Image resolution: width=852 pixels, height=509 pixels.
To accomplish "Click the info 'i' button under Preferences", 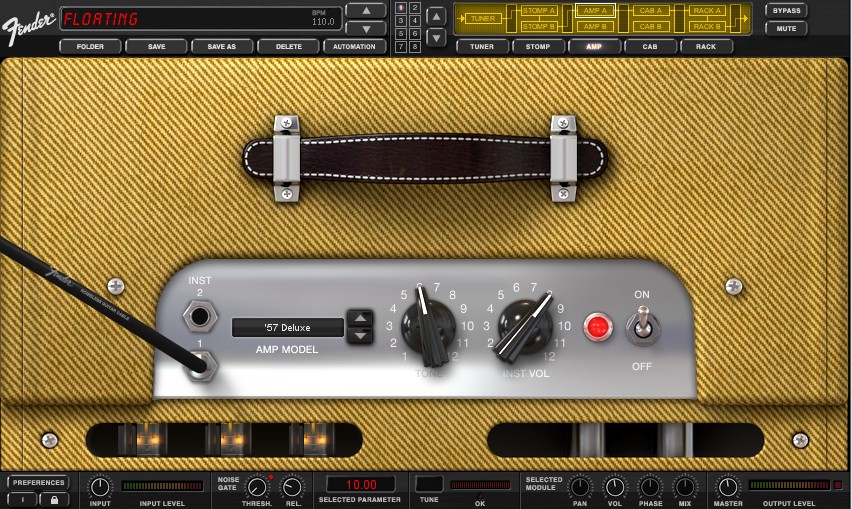I will coord(23,499).
